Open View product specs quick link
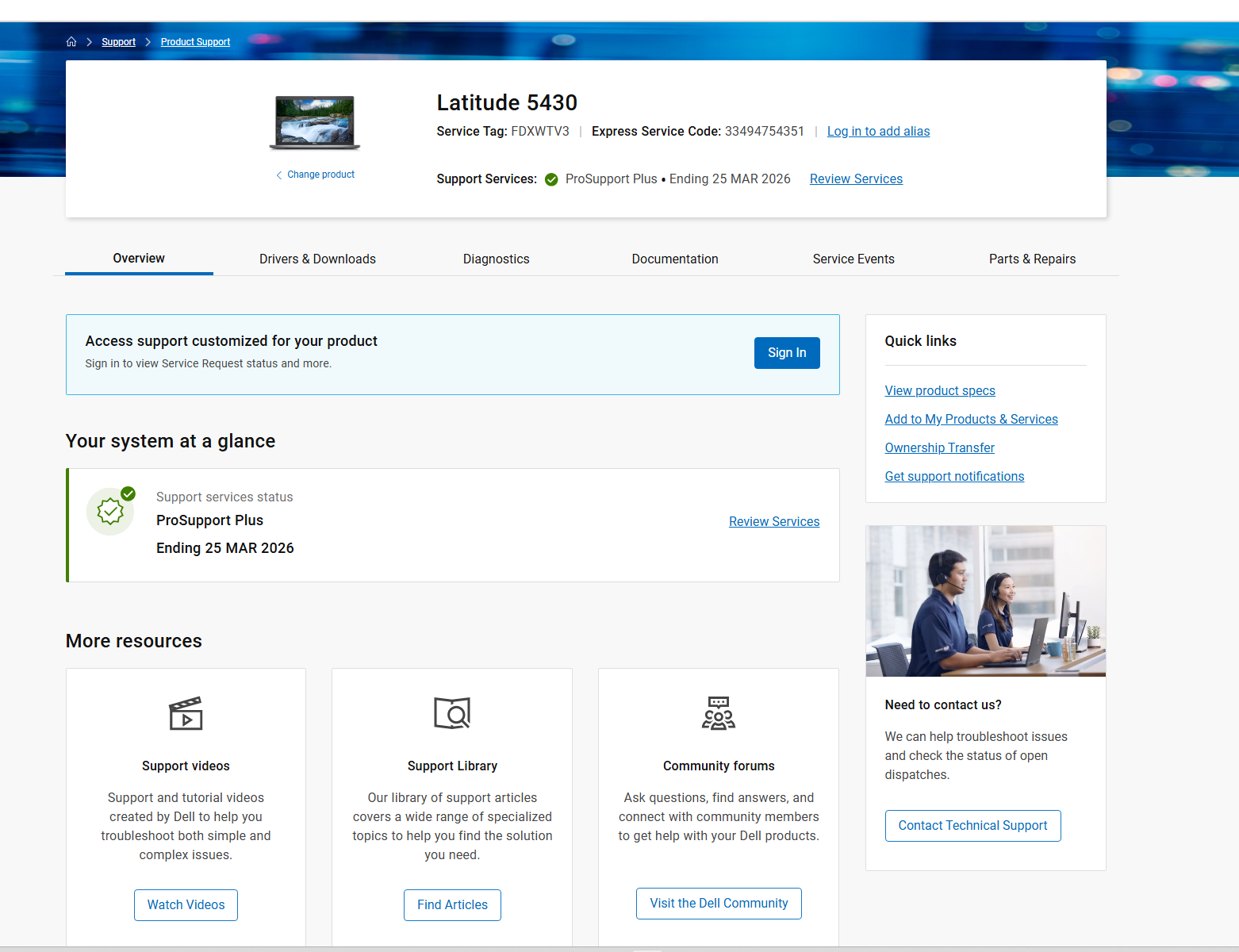Image resolution: width=1239 pixels, height=952 pixels. pos(940,391)
